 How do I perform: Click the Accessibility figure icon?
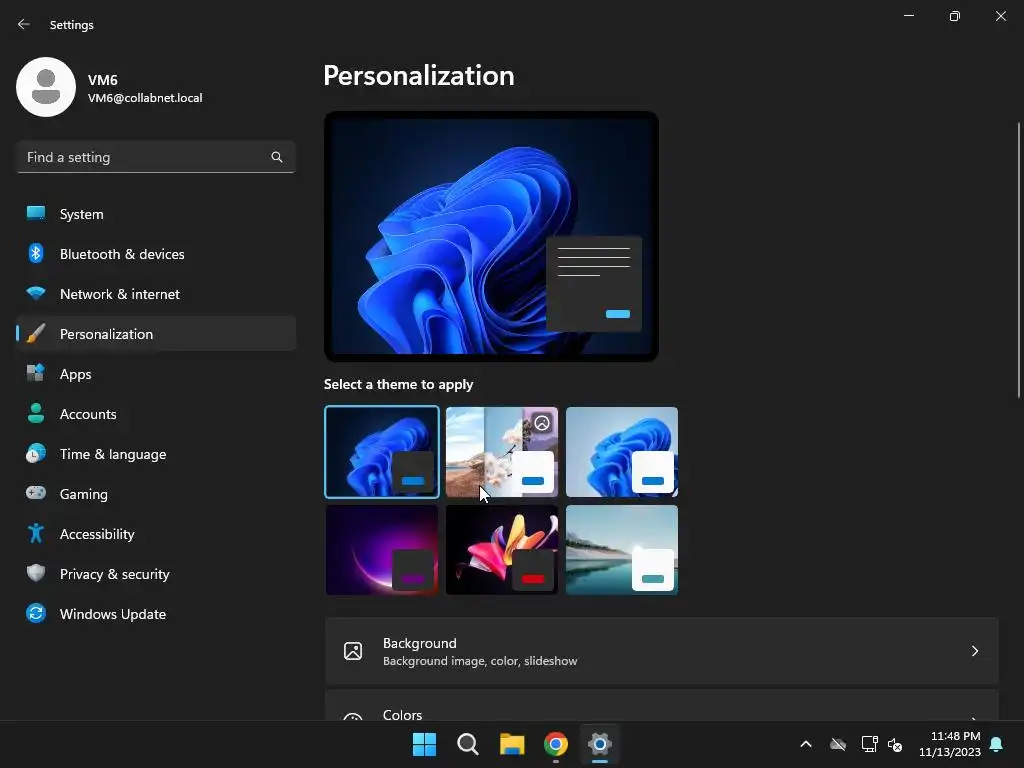click(36, 534)
